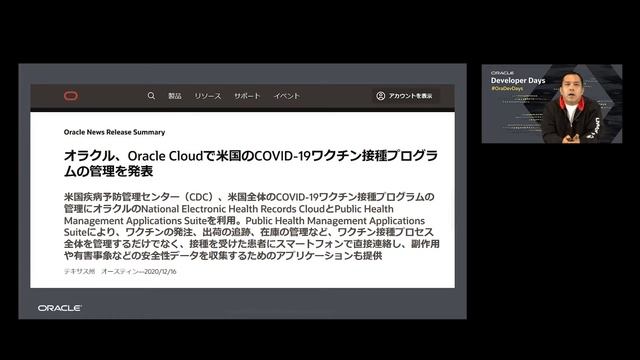The width and height of the screenshot is (640, 360).
Task: Select the presenter webcam thumbnail
Action: click(552, 104)
